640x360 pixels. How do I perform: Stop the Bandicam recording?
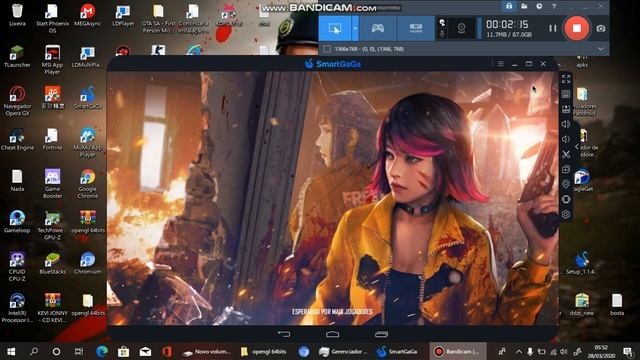(x=576, y=28)
